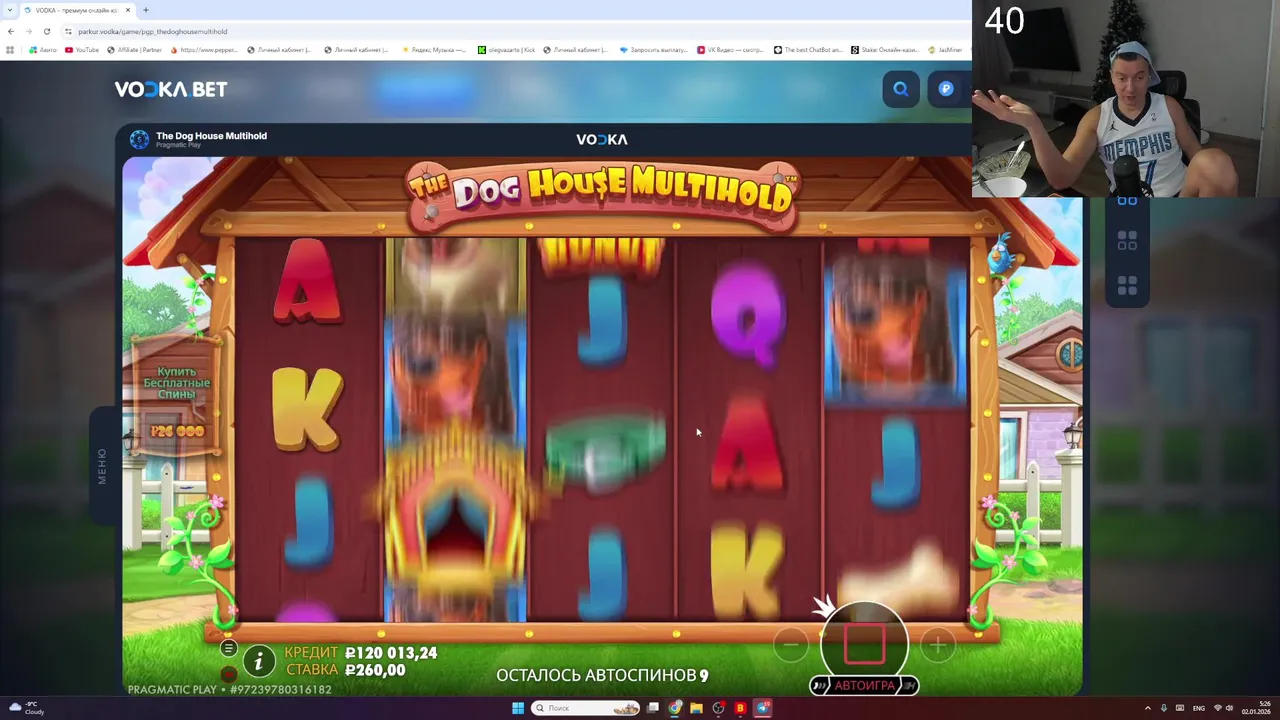Open Chrome from the taskbar
This screenshot has height=720, width=1280.
[675, 708]
